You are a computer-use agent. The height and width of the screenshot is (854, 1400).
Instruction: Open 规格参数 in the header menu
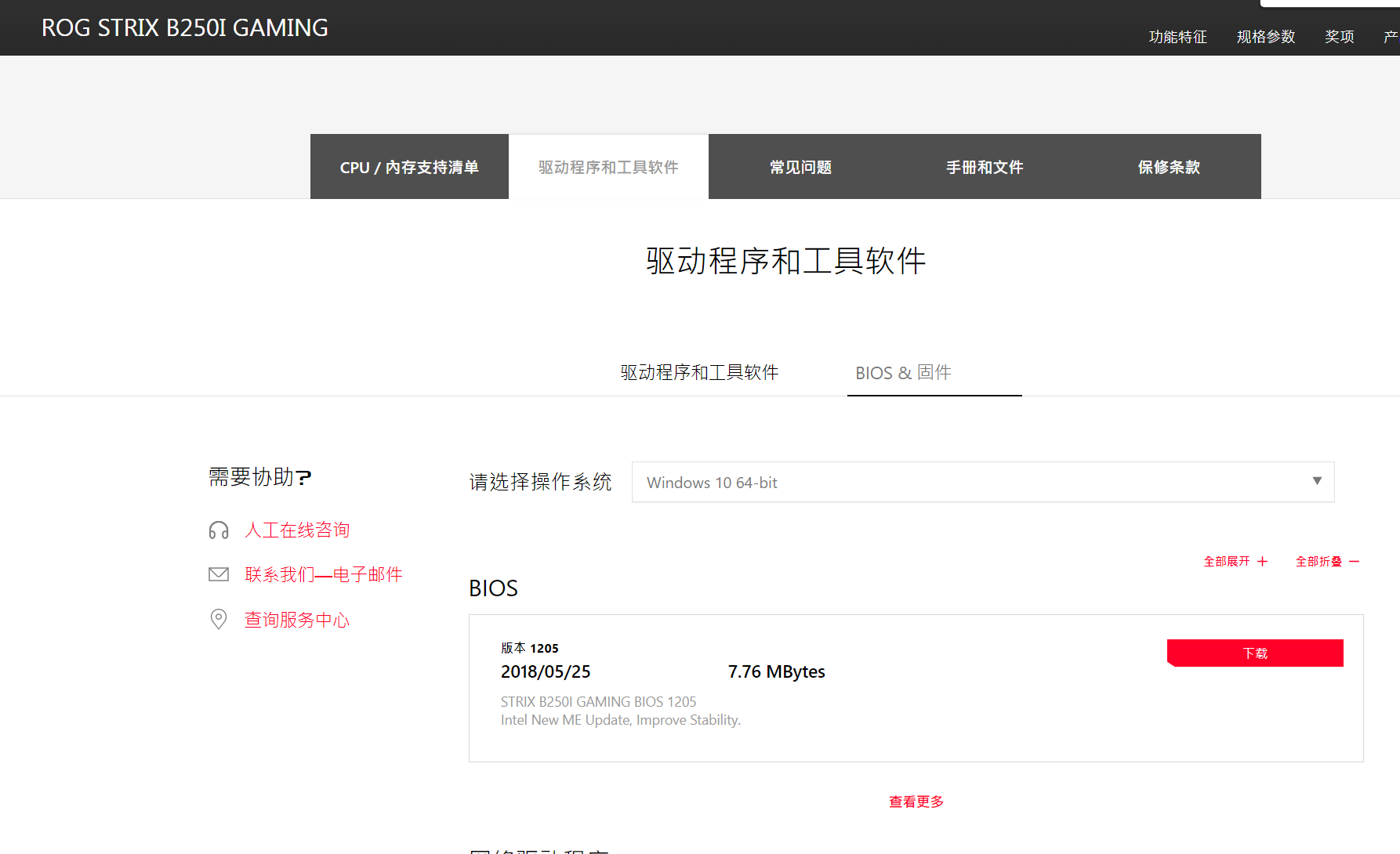point(1265,37)
